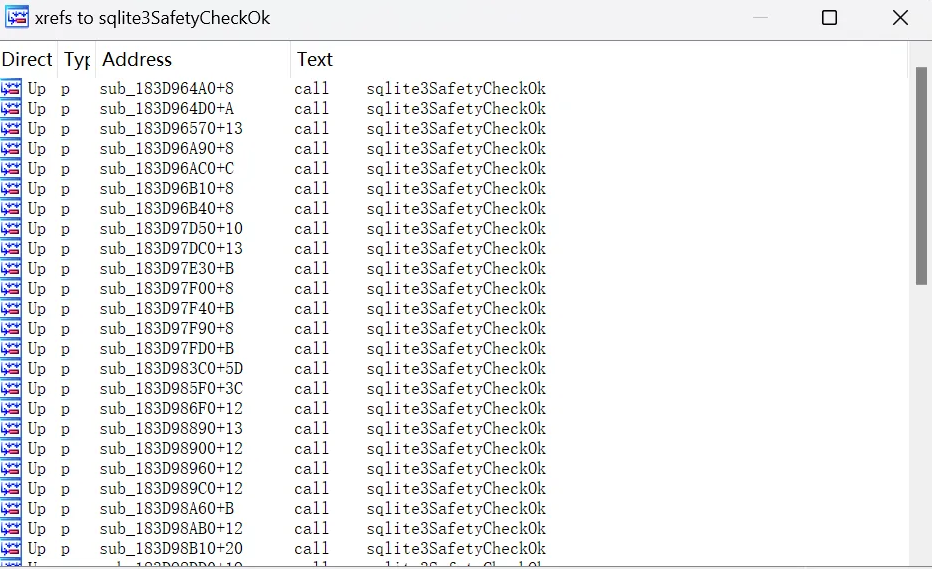Image resolution: width=932 pixels, height=569 pixels.
Task: Select address sub_183D96B10+8
Action: (166, 188)
